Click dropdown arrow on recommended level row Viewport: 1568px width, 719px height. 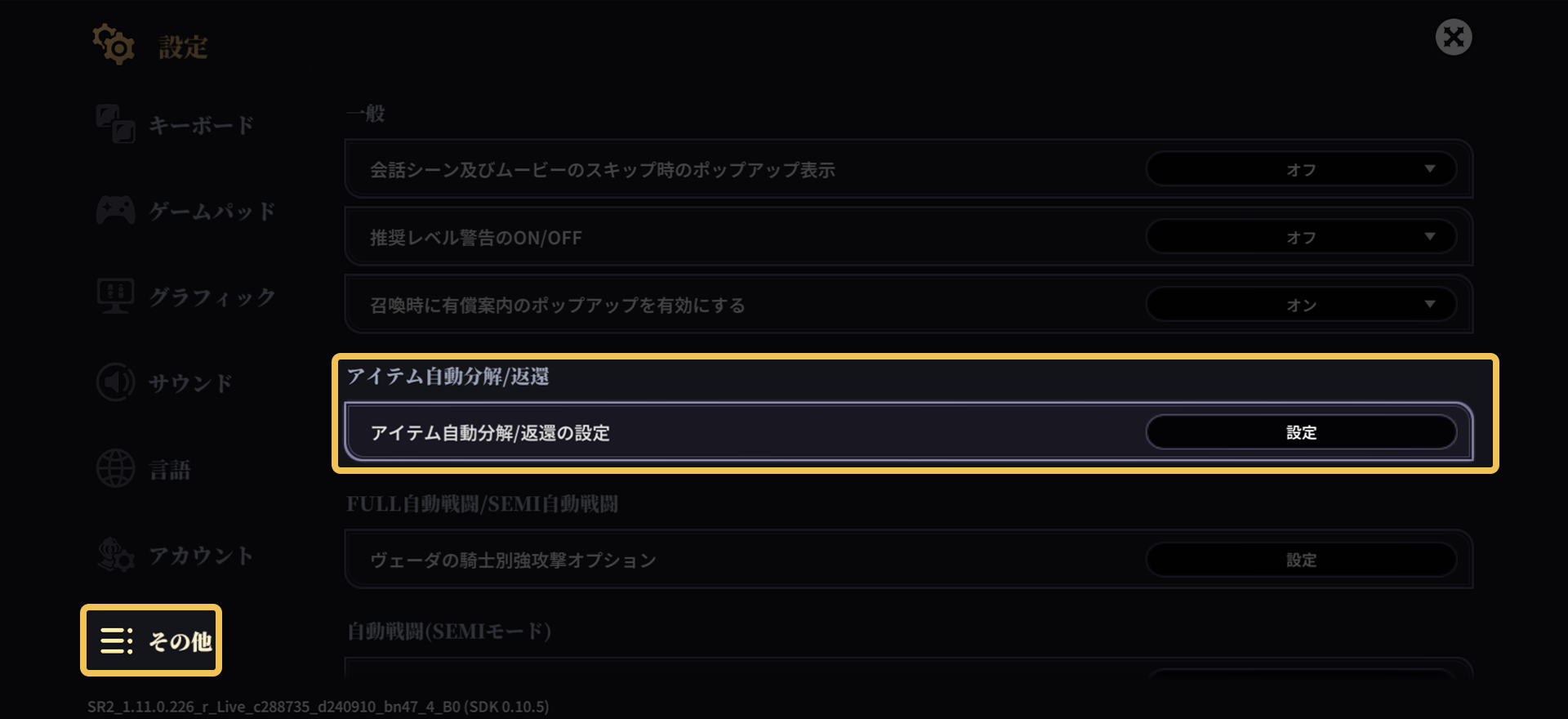1430,237
